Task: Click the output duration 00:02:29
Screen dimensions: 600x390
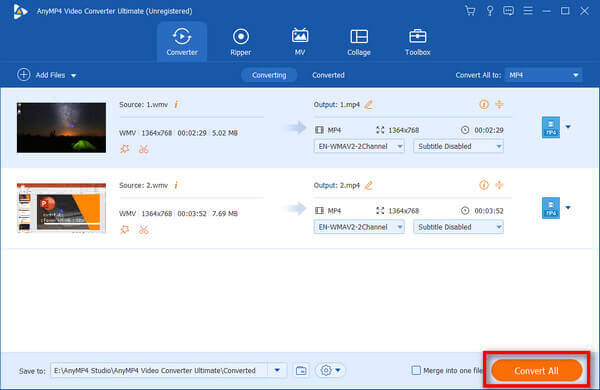Action: (x=489, y=130)
